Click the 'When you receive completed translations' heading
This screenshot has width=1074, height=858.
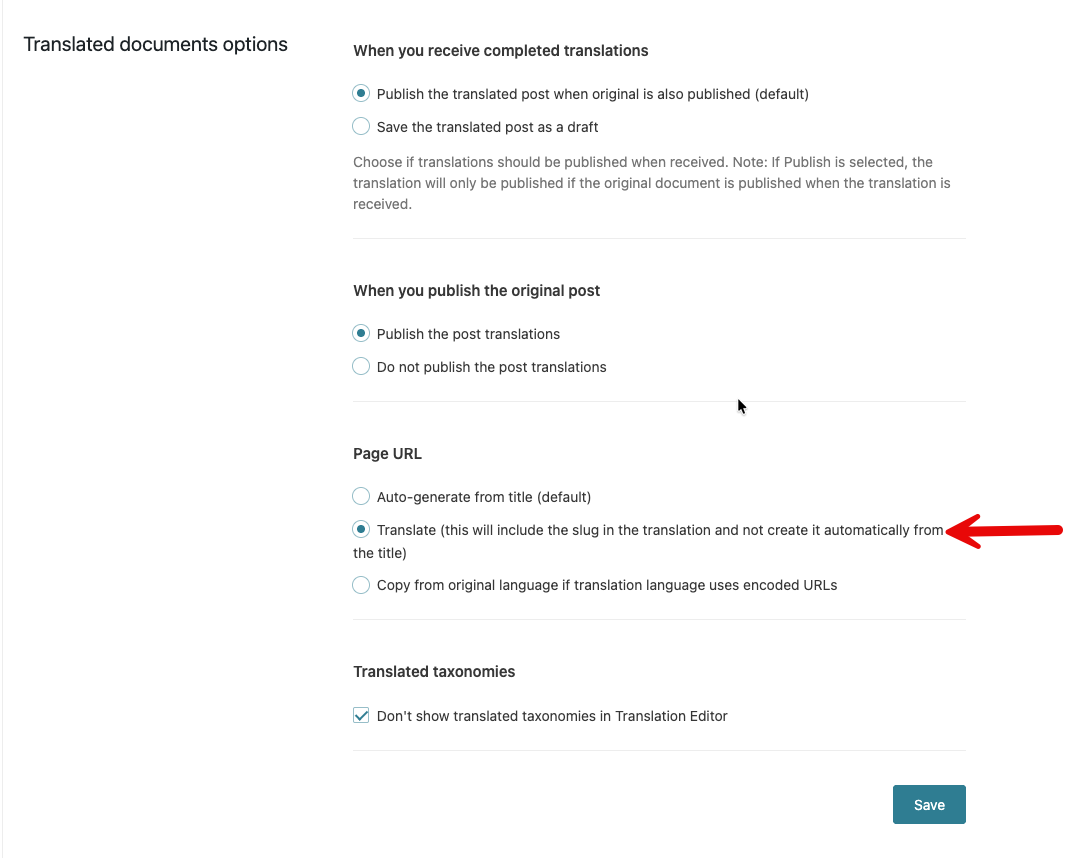point(500,51)
